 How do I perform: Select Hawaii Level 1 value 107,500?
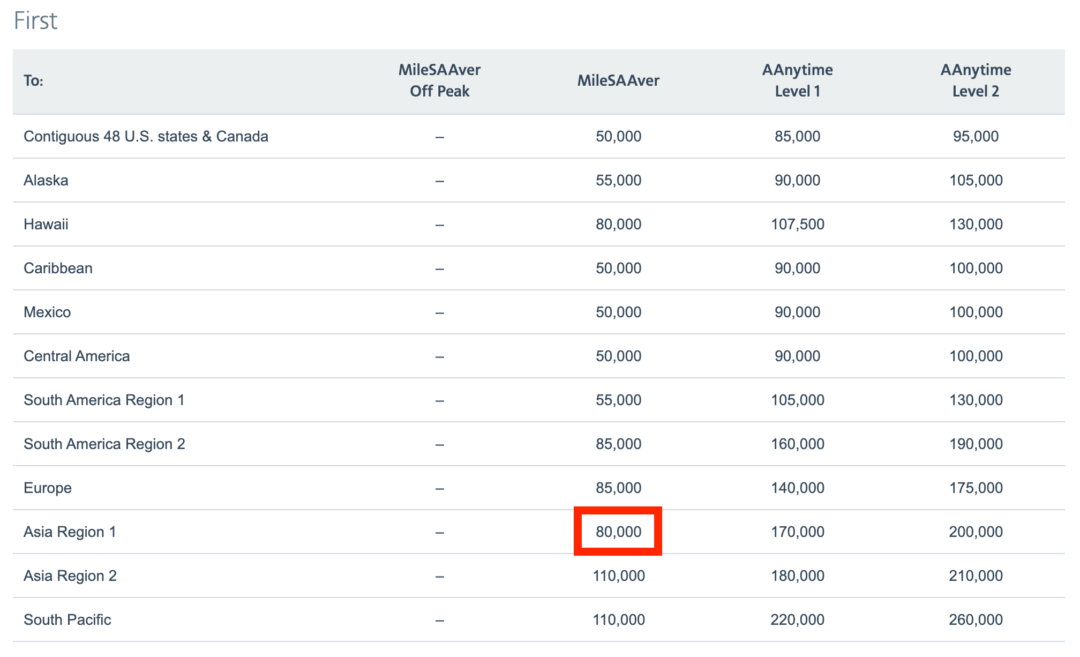pyautogui.click(x=797, y=225)
